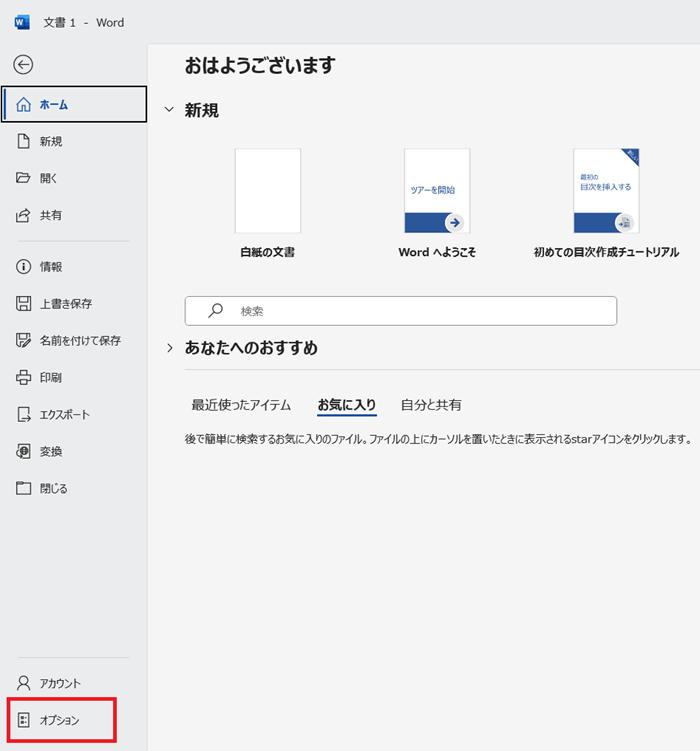
Task: Open the 新規 menu label in sidebar
Action: [51, 141]
